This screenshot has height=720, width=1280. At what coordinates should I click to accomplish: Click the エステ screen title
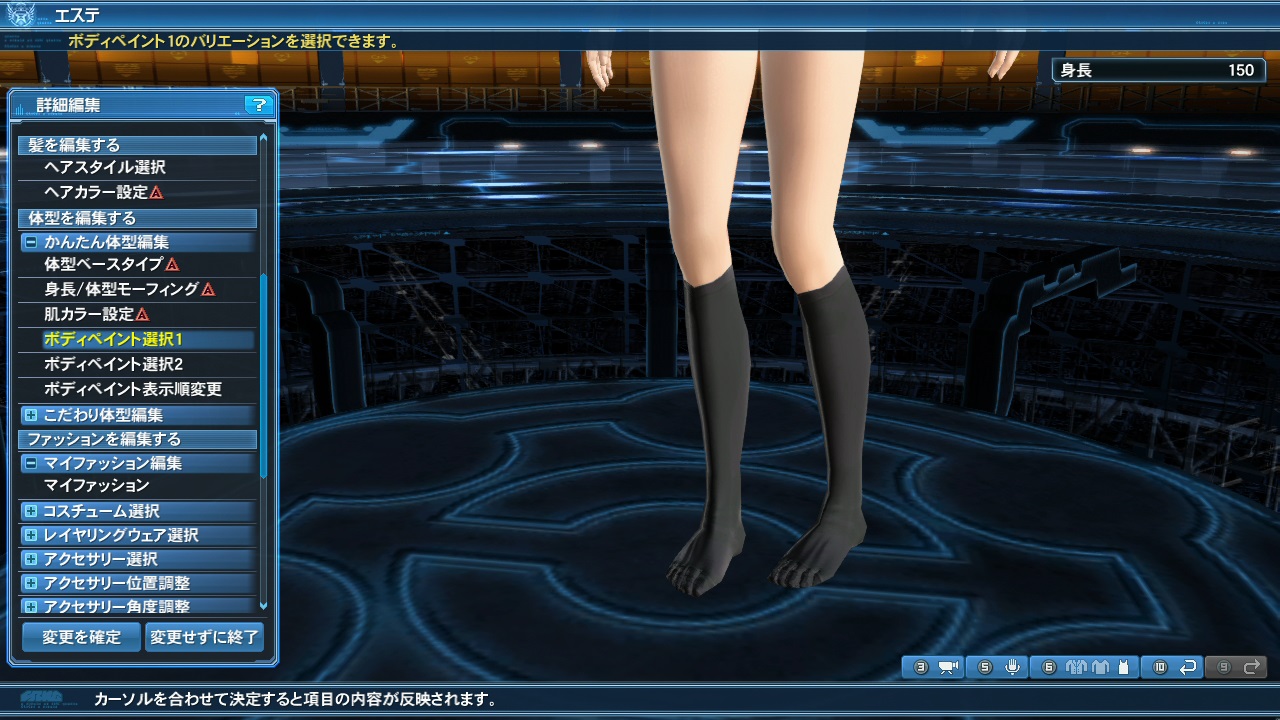77,15
